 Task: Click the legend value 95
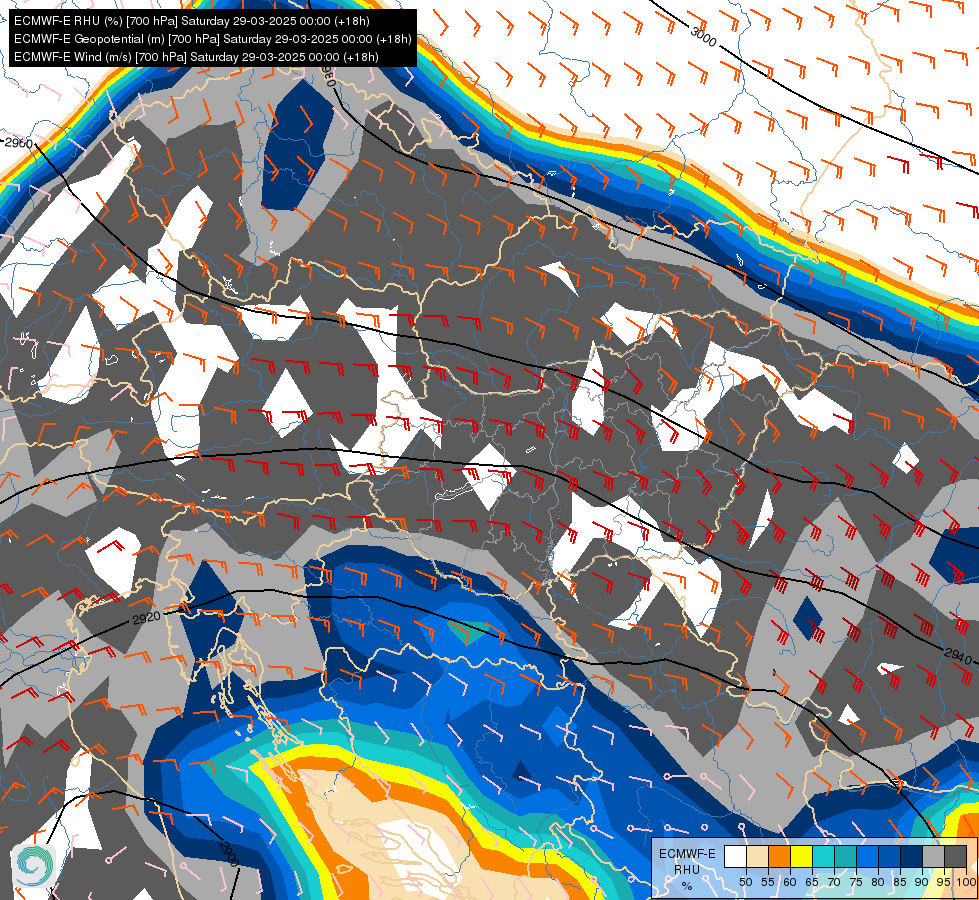pos(944,882)
